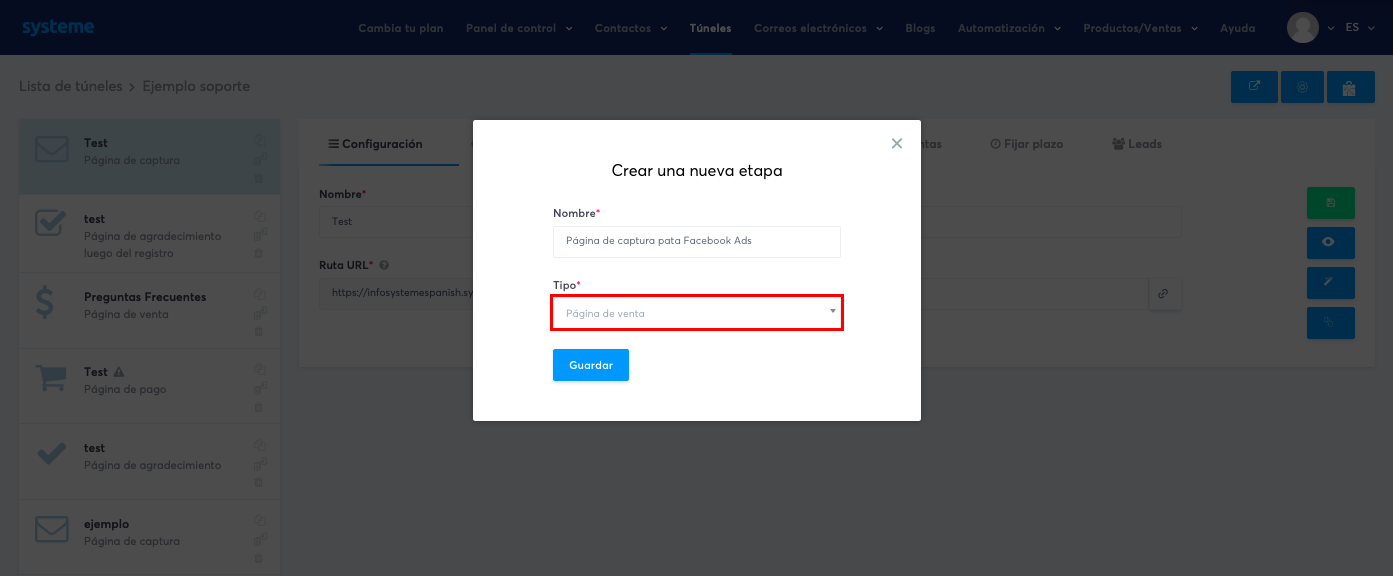
Task: Open the A/B split test icon
Action: (x=1331, y=323)
